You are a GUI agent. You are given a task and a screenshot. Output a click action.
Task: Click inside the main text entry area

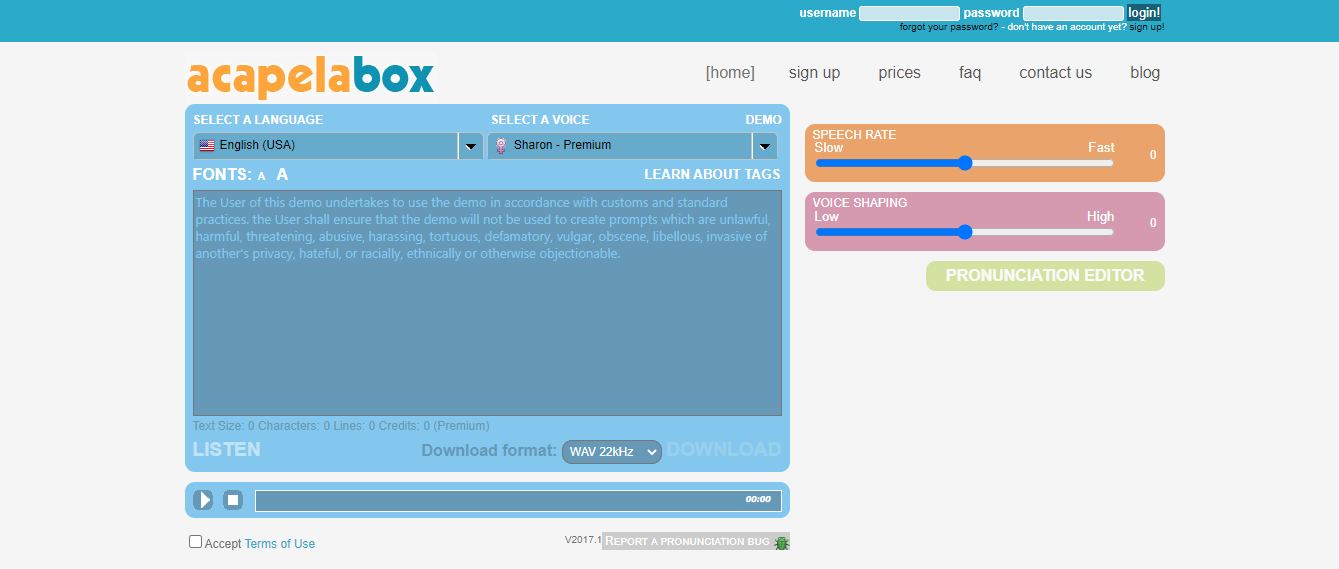point(487,303)
